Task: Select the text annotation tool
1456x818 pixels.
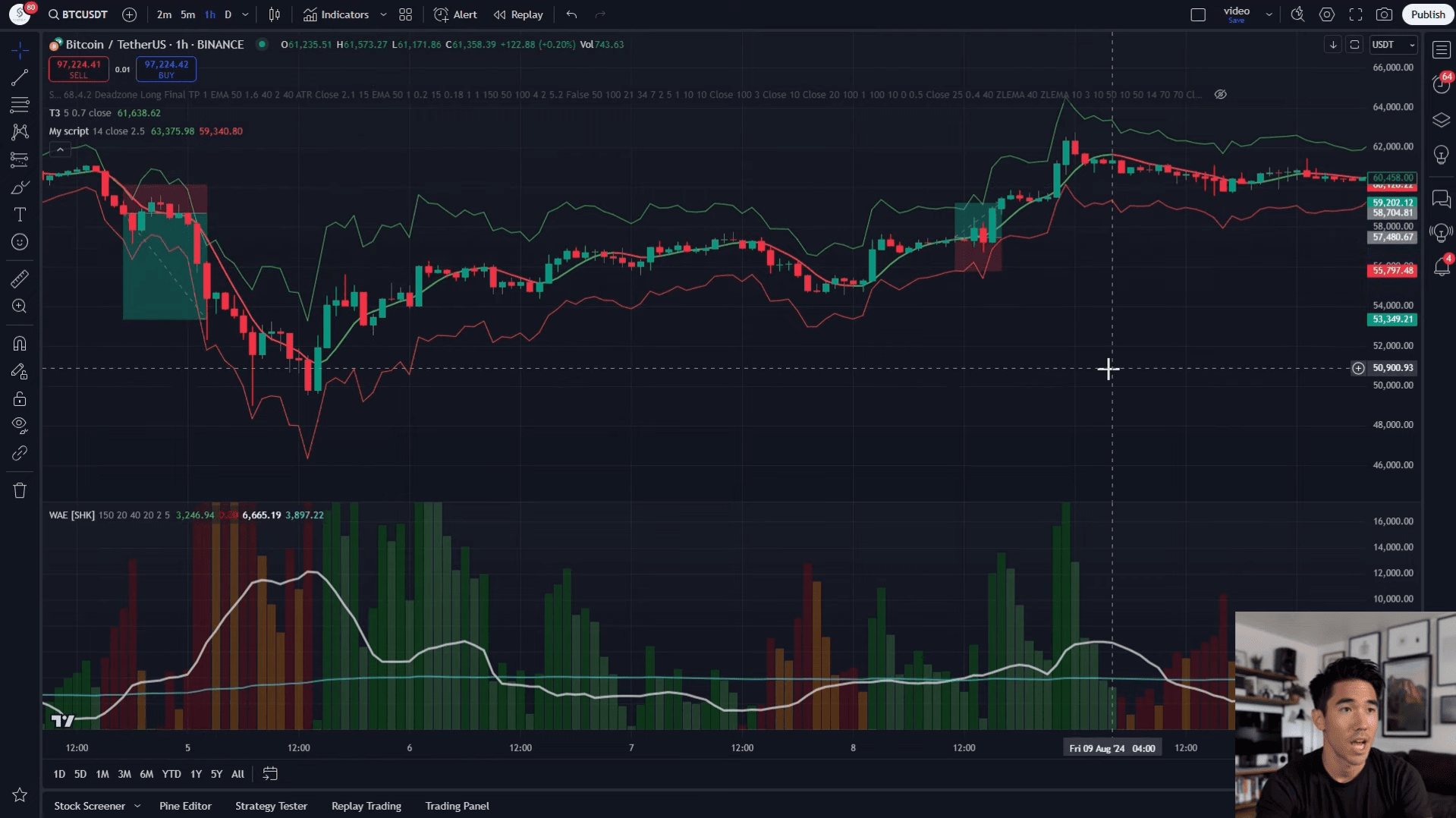Action: [x=20, y=215]
